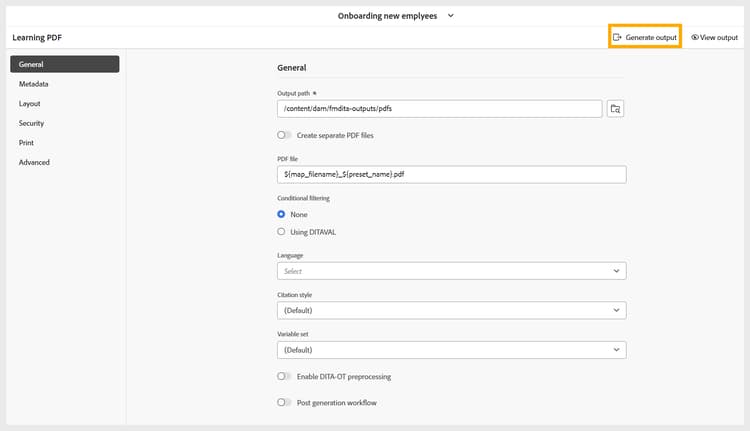Expand the Citation style dropdown

451,310
